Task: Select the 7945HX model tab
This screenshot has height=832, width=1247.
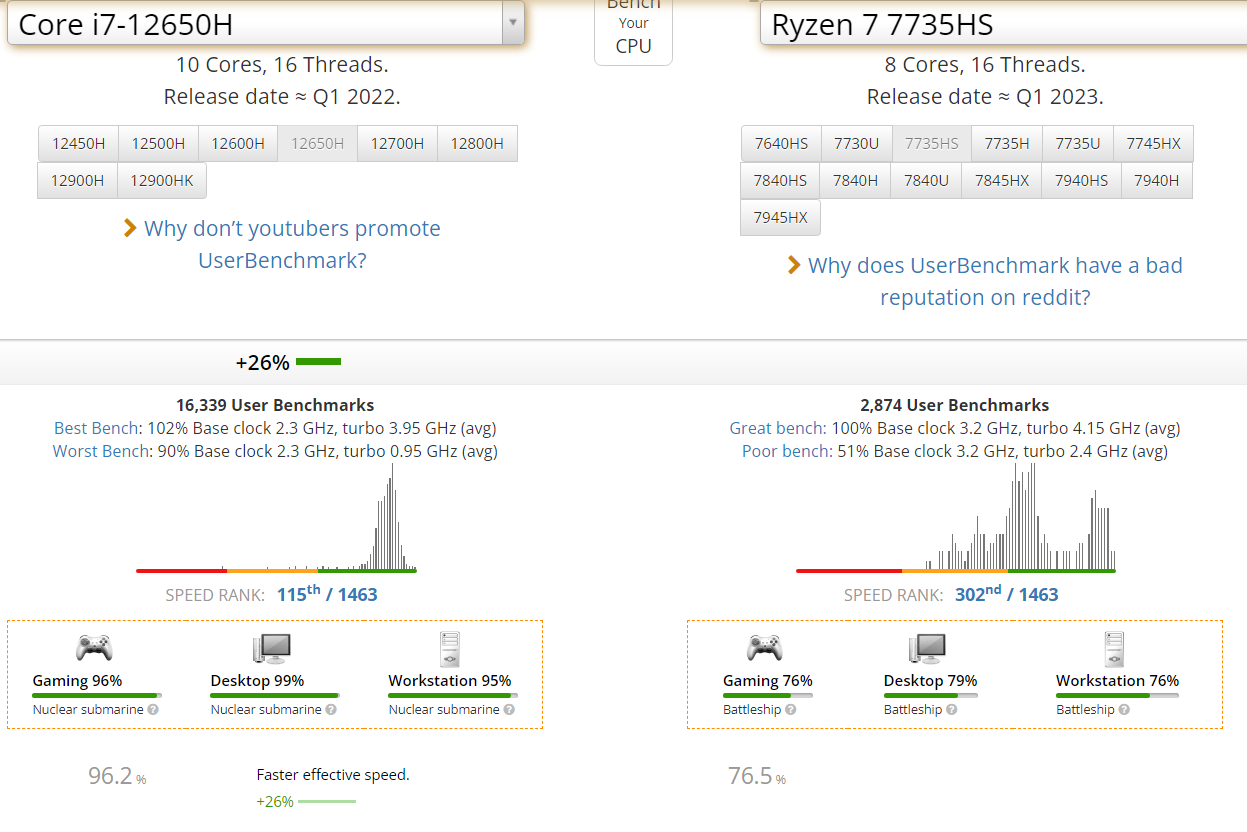Action: 781,217
